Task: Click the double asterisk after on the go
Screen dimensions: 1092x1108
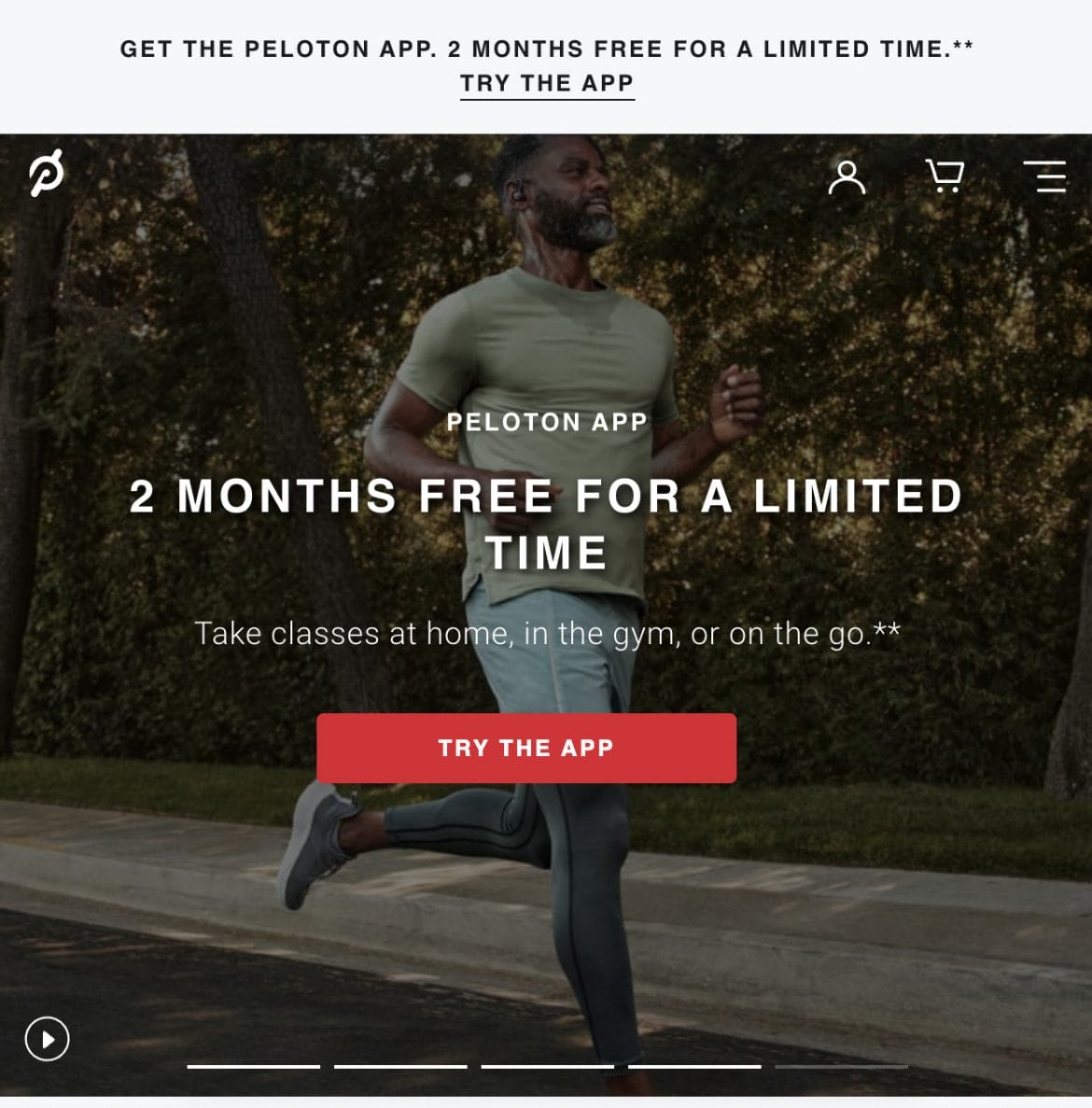Action: coord(888,629)
